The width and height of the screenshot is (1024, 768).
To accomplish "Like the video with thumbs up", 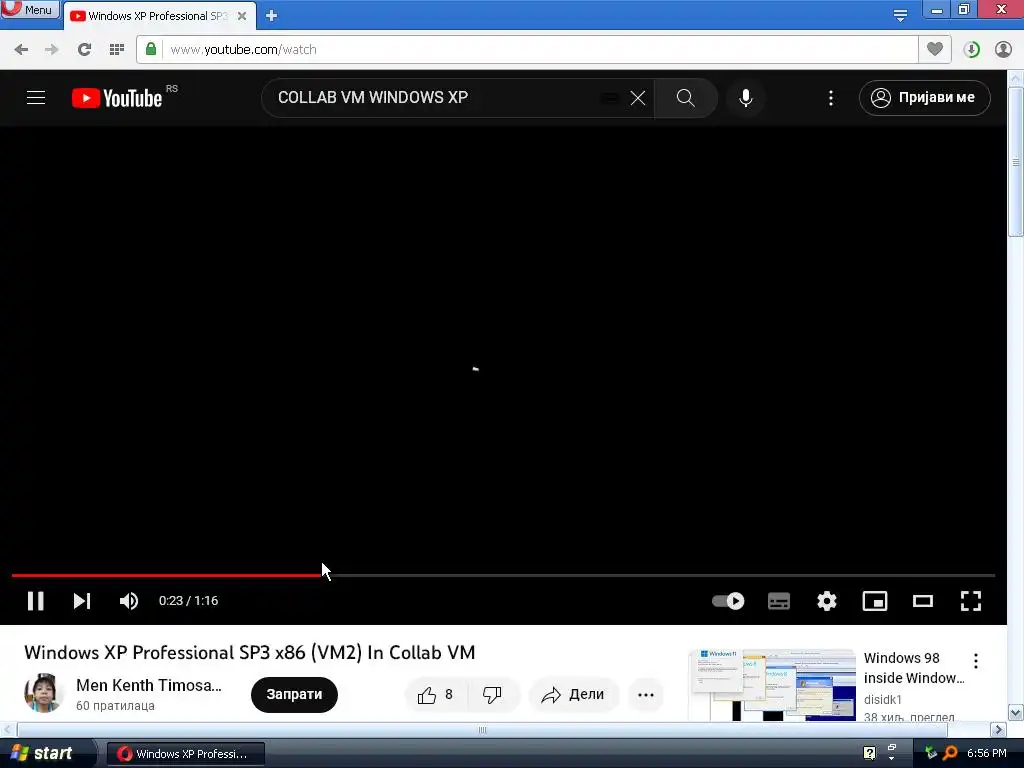I will pos(436,695).
